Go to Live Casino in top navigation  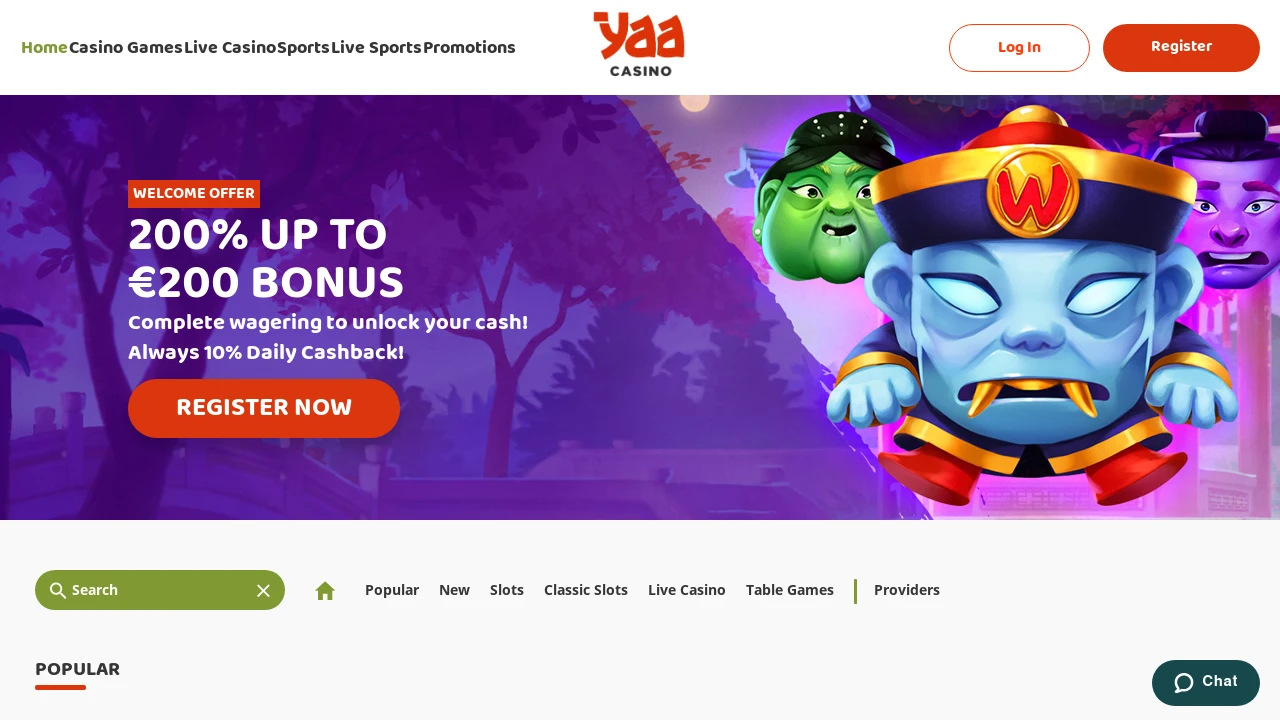[x=230, y=48]
